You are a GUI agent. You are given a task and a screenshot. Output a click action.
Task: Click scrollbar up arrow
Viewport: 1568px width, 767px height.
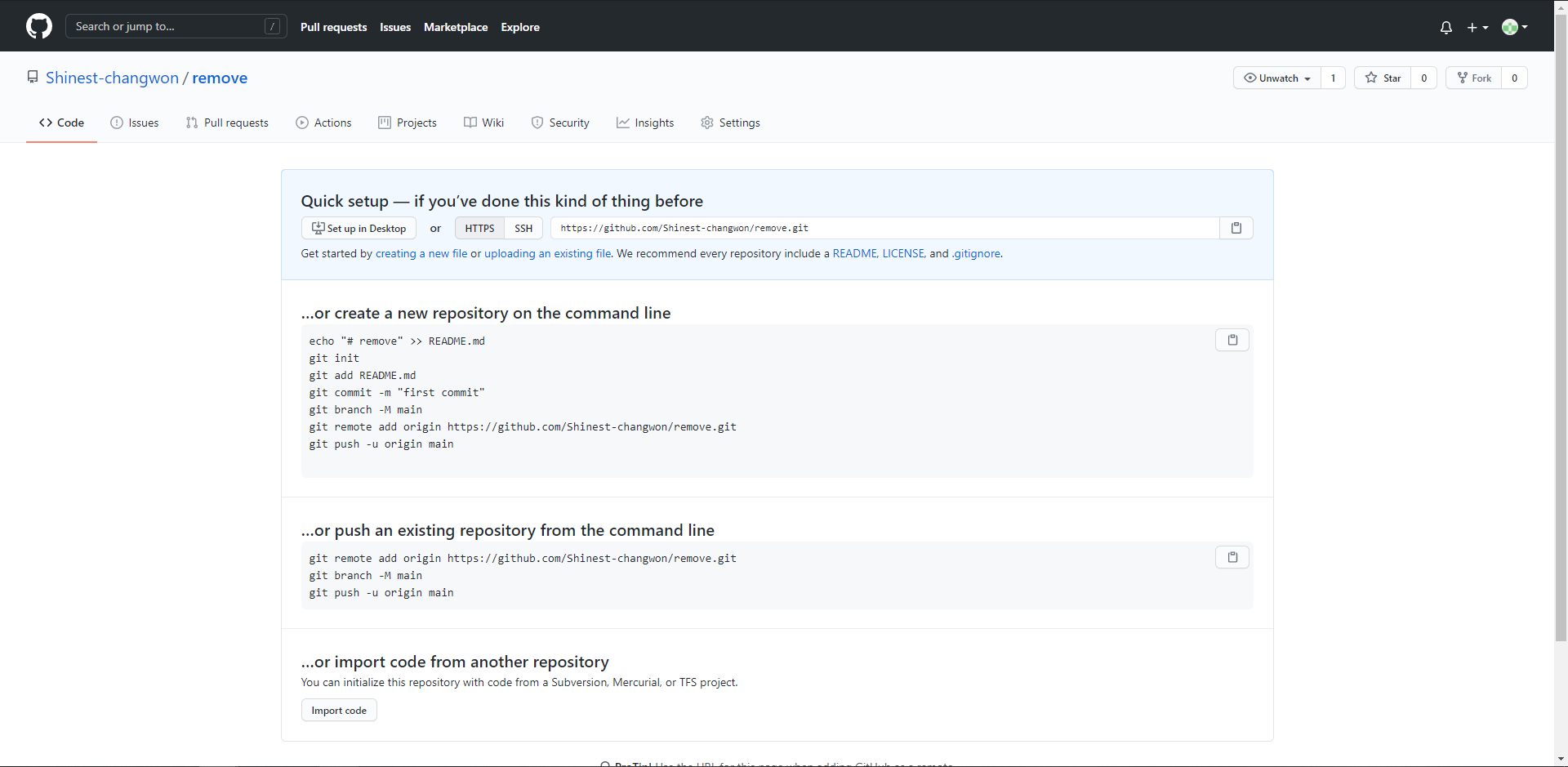1561,6
